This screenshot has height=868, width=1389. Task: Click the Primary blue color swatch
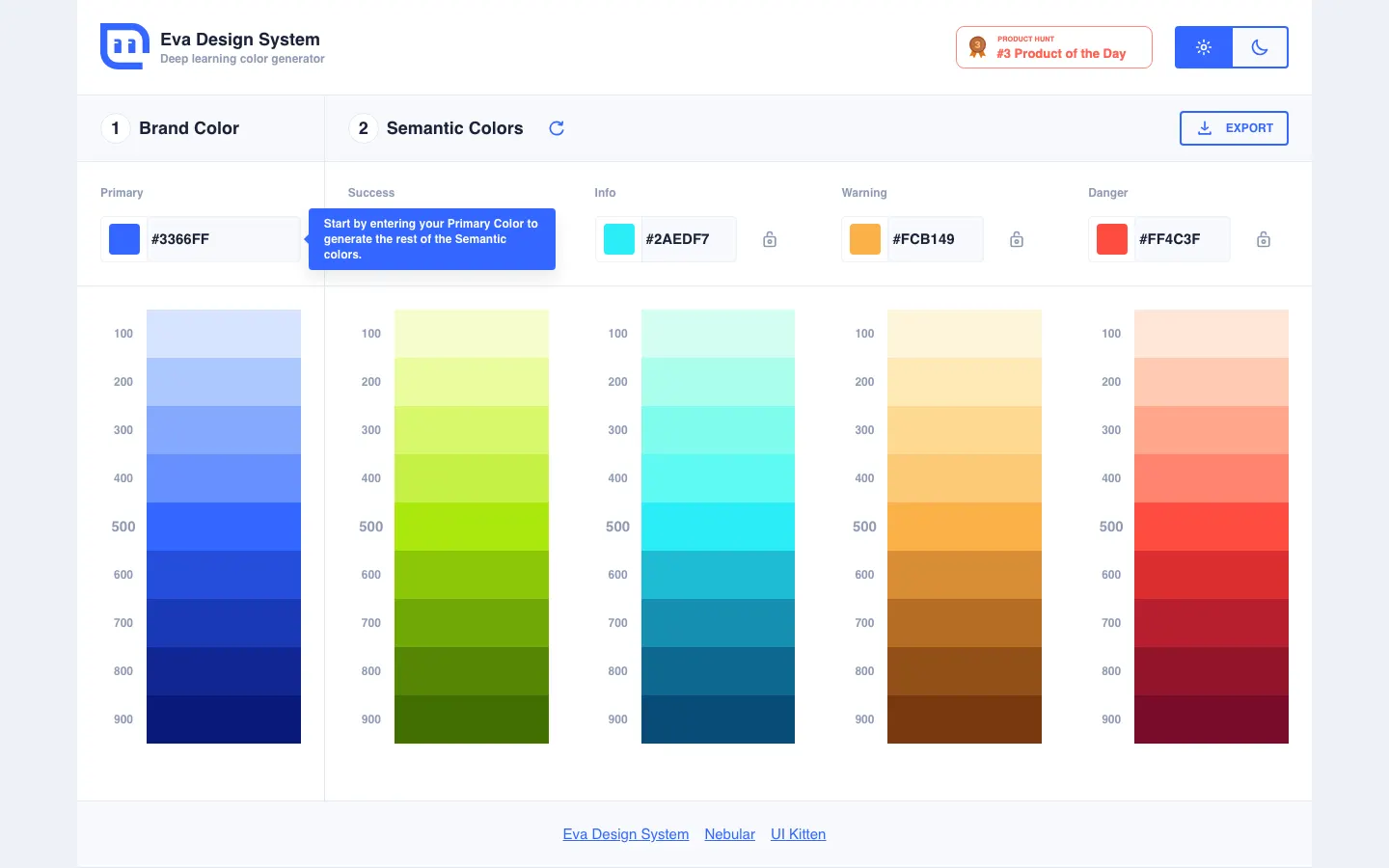[x=124, y=239]
